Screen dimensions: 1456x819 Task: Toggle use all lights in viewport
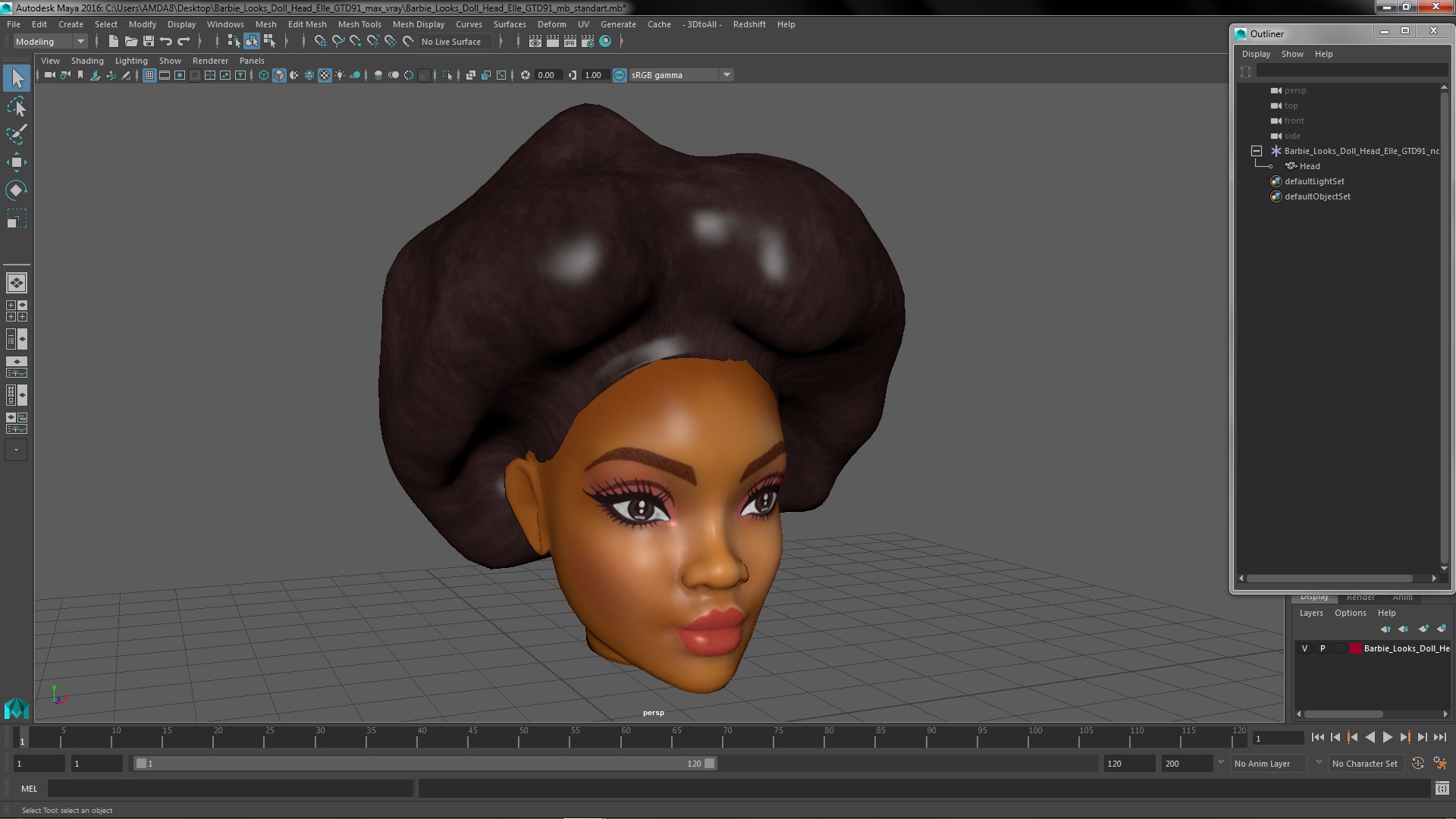pyautogui.click(x=340, y=75)
